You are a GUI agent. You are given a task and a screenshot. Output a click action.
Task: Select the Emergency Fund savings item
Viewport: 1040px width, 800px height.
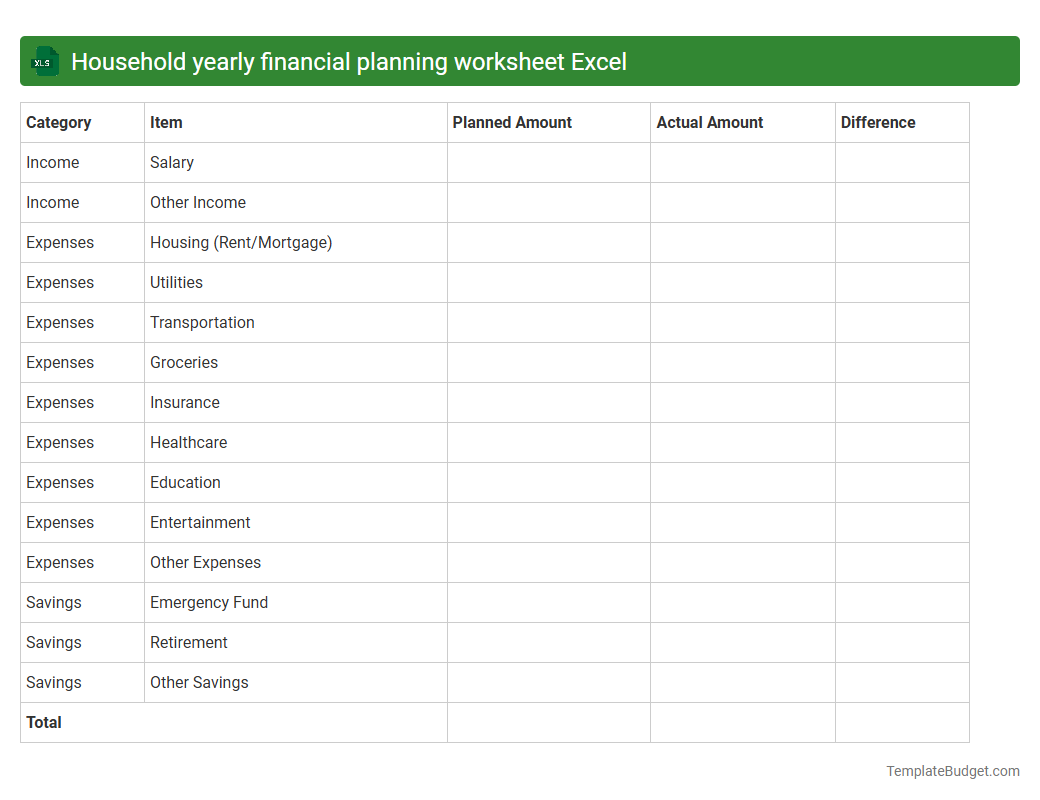[209, 602]
